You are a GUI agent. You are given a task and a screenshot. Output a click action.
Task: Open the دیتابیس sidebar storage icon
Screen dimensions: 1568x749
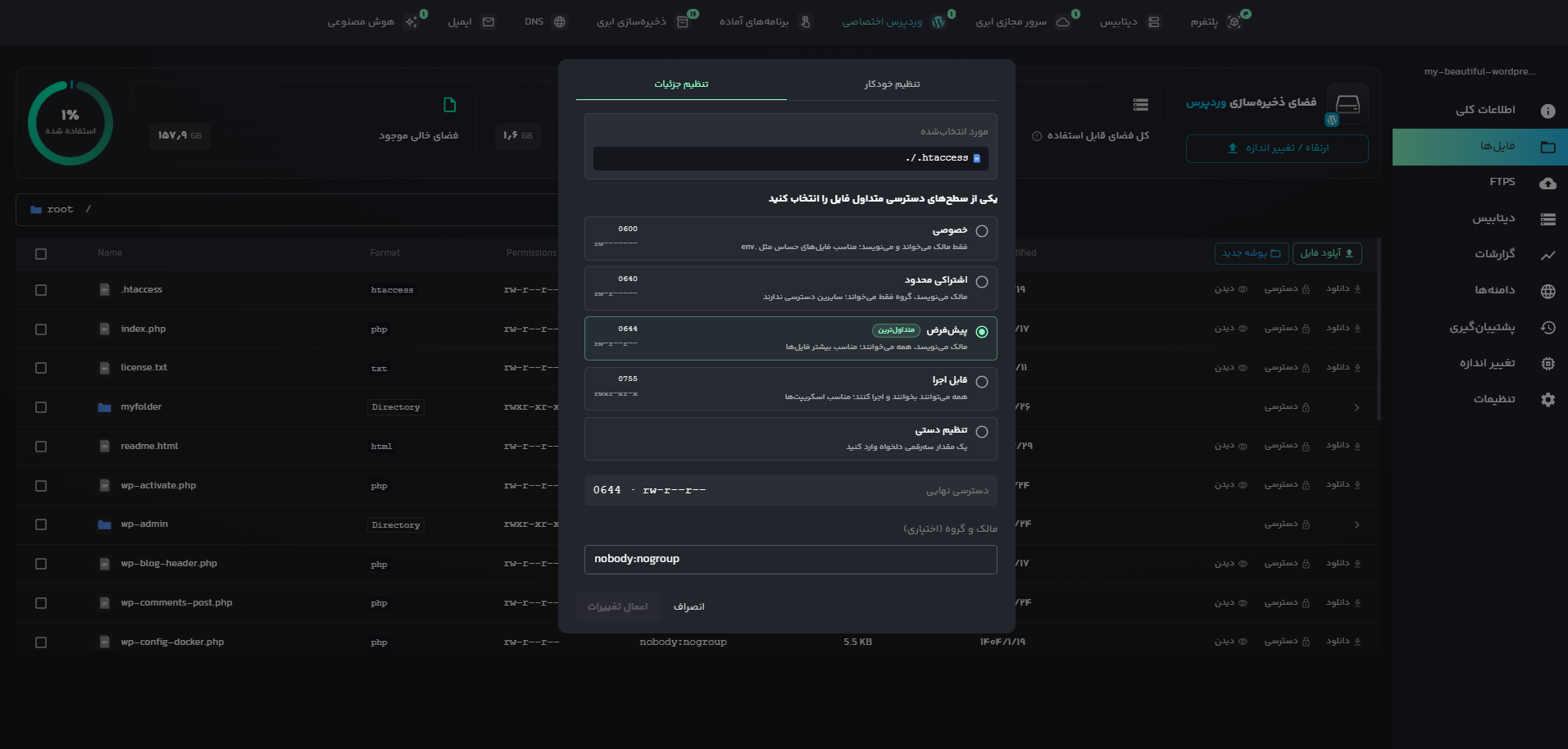coord(1548,219)
